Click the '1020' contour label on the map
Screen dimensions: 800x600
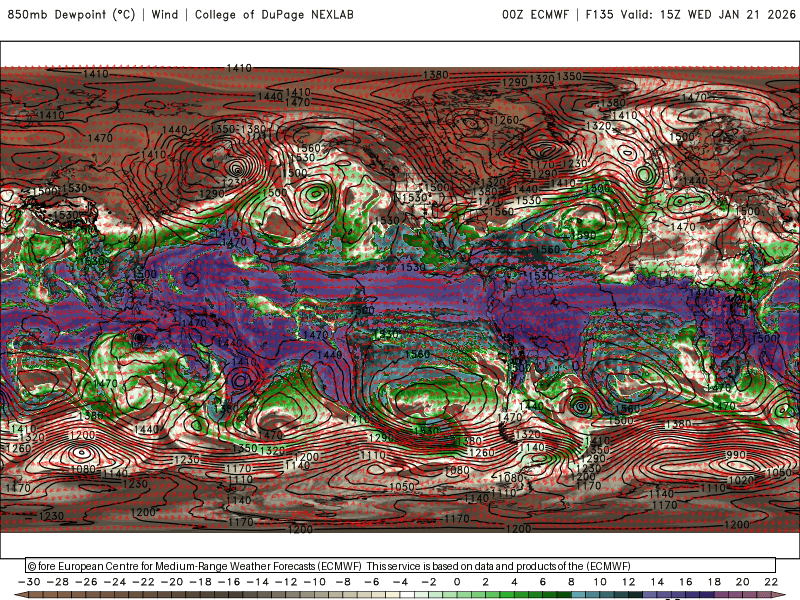(740, 480)
